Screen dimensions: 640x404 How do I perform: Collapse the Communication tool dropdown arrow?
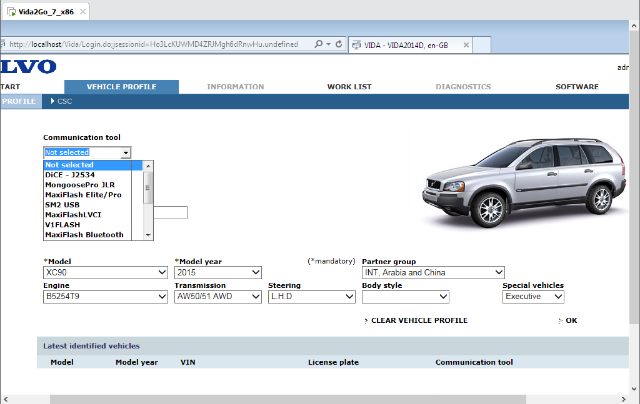[x=126, y=153]
